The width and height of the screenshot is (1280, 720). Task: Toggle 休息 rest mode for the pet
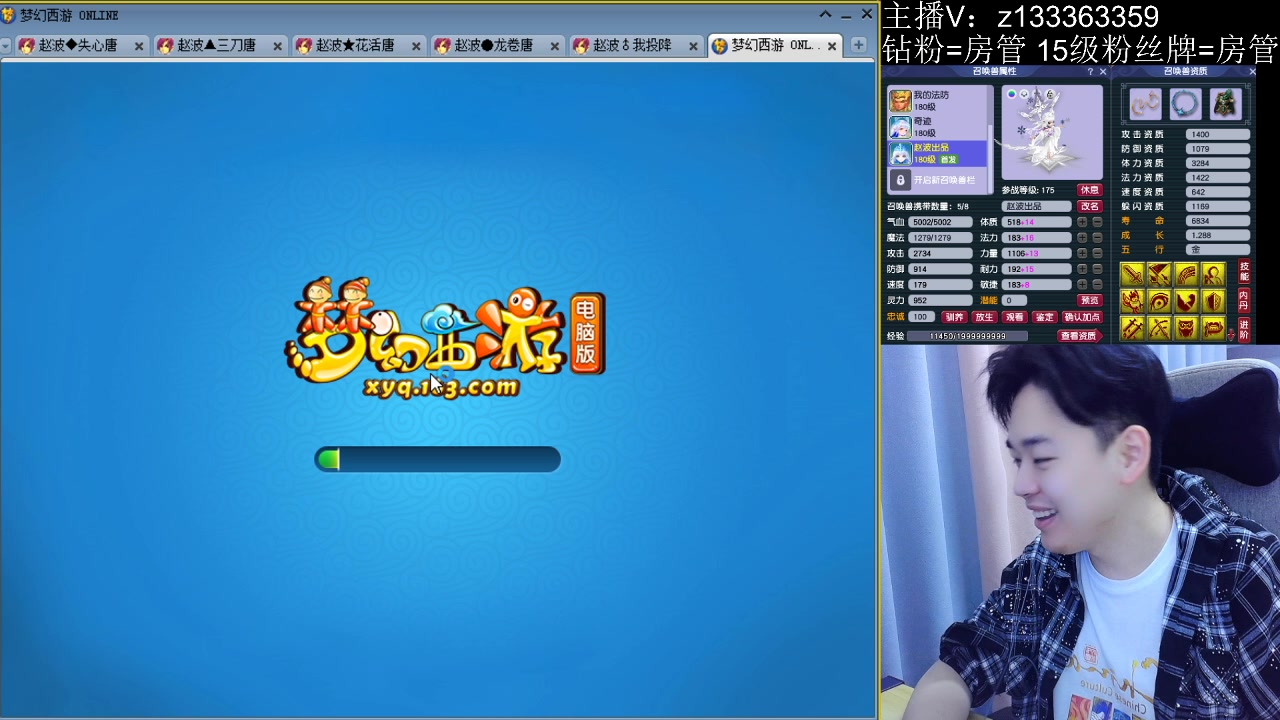point(1089,189)
